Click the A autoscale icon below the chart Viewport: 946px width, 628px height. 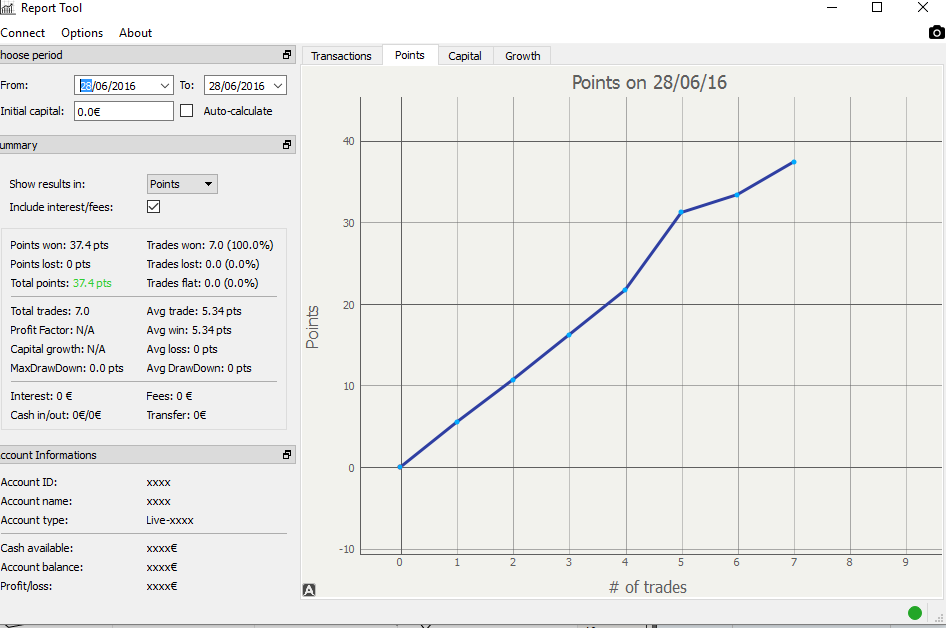(x=309, y=590)
